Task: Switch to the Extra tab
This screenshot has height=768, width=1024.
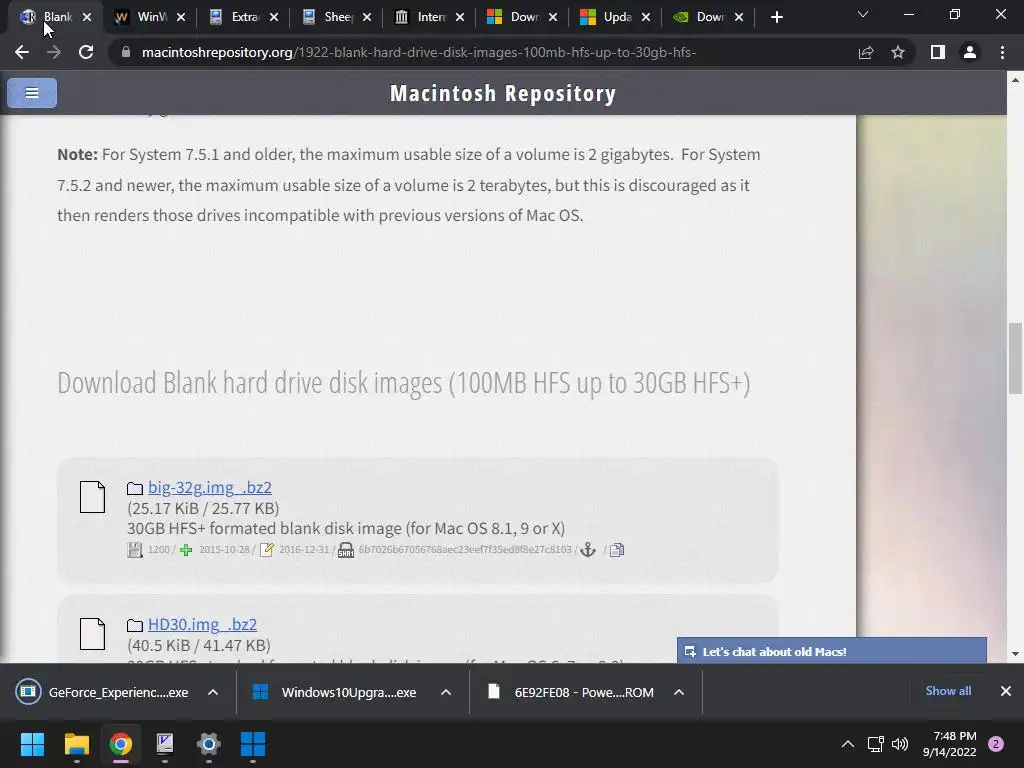Action: 236,17
